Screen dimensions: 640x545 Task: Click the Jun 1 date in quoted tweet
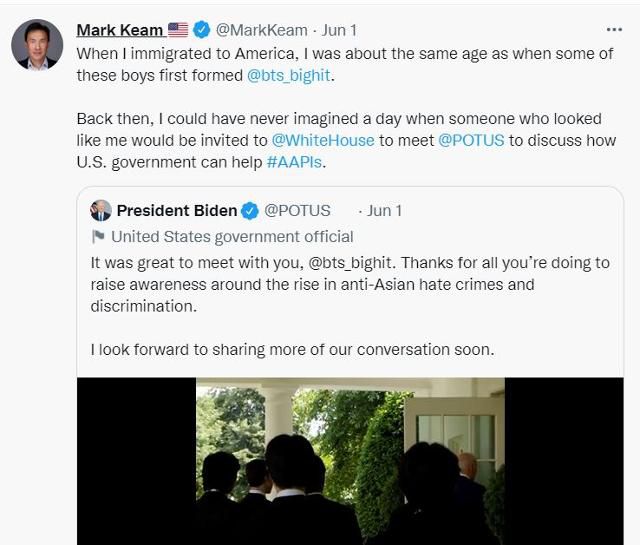pyautogui.click(x=384, y=210)
